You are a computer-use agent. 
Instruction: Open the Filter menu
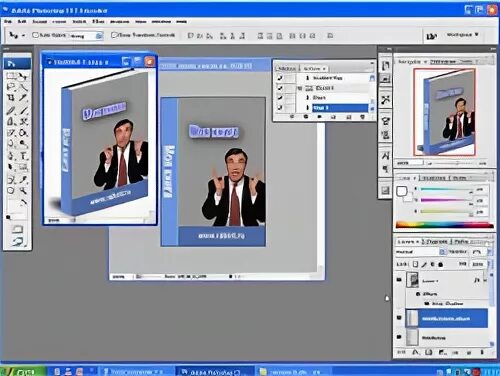click(98, 21)
